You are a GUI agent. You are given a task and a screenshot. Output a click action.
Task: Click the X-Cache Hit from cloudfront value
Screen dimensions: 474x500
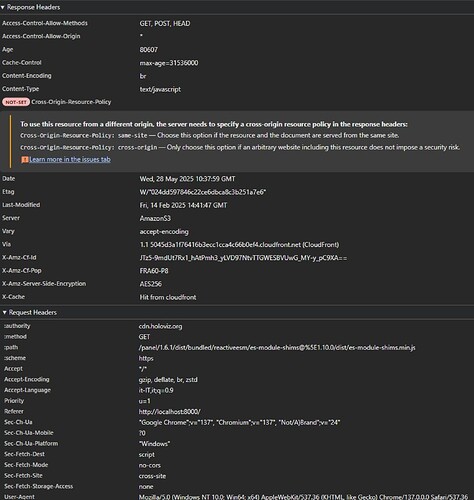point(168,297)
